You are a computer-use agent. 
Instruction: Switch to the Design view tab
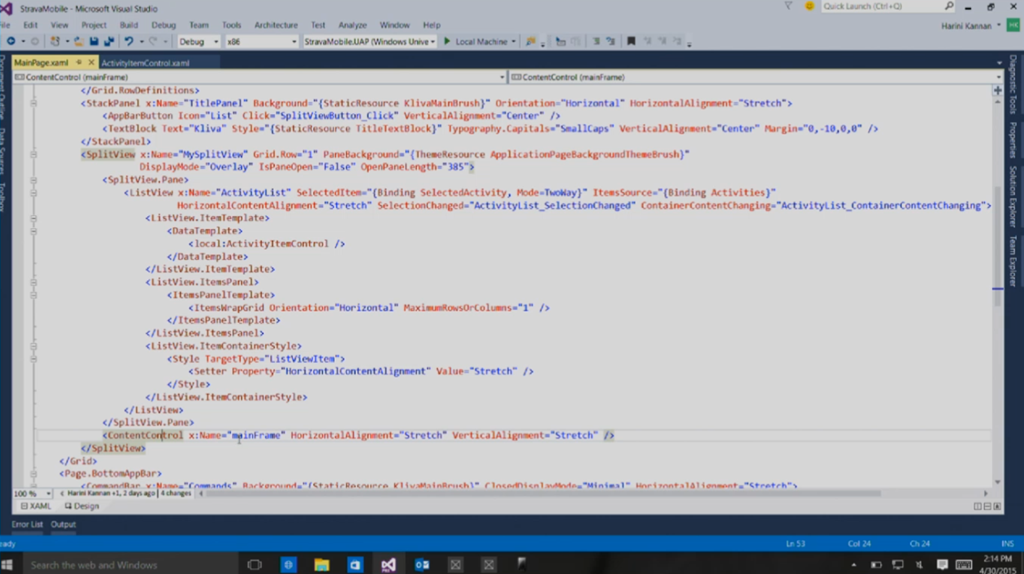[x=82, y=506]
